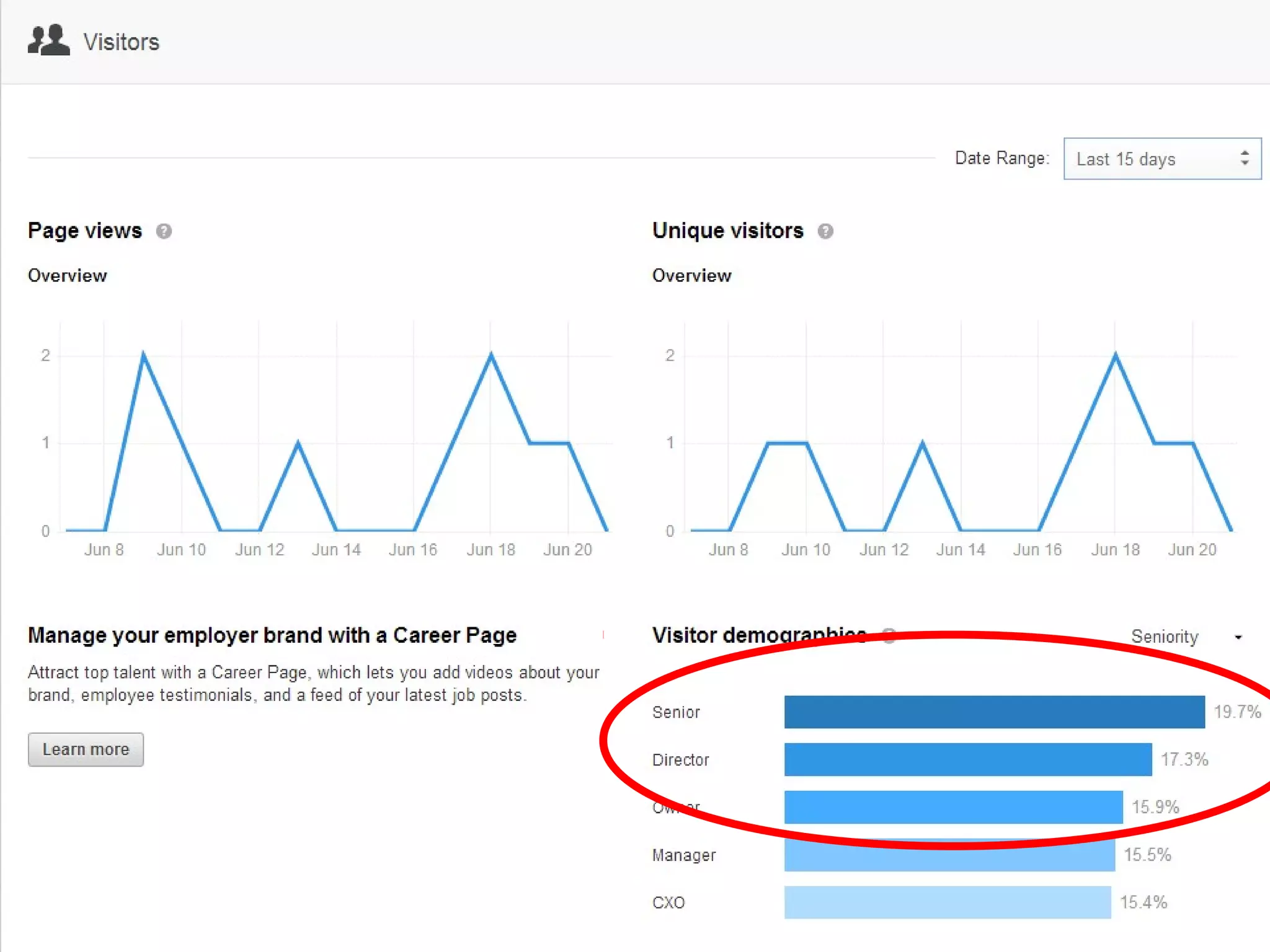Click the Career Page heading link
Viewport: 1270px width, 952px height.
(272, 635)
